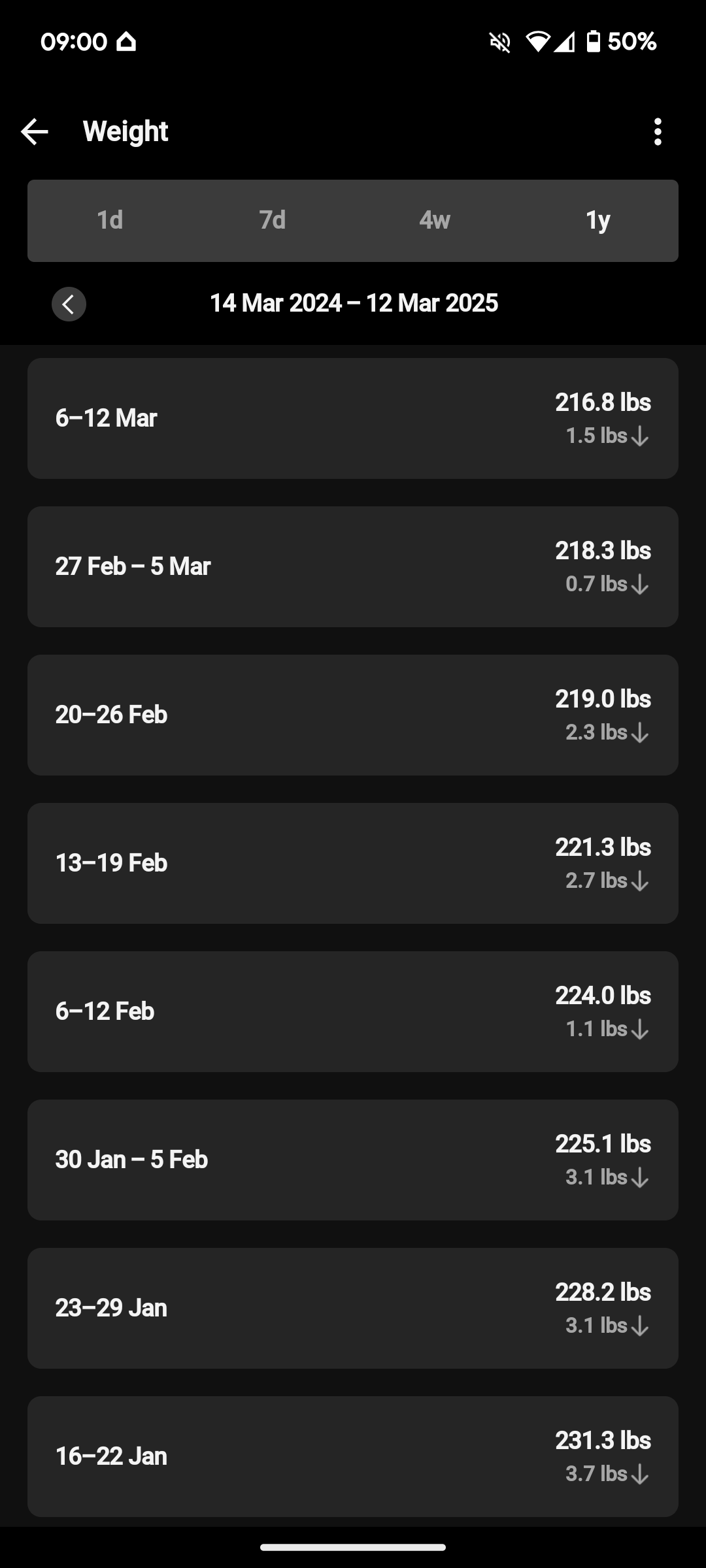This screenshot has width=706, height=1568.
Task: Tap the back arrow icon
Action: click(x=35, y=132)
